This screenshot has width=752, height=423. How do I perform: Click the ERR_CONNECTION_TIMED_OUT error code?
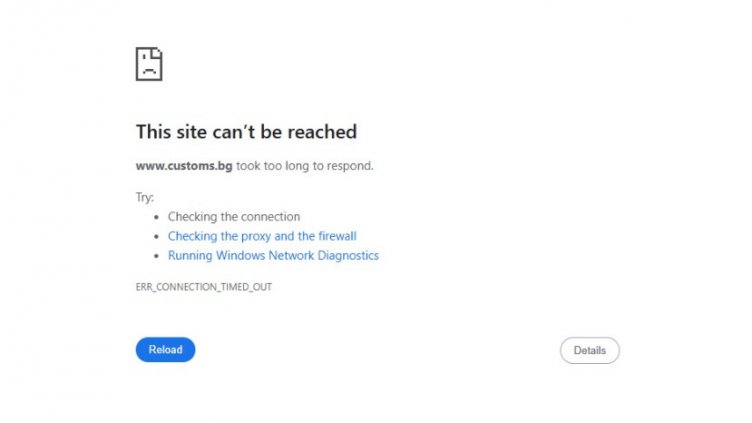pyautogui.click(x=204, y=287)
